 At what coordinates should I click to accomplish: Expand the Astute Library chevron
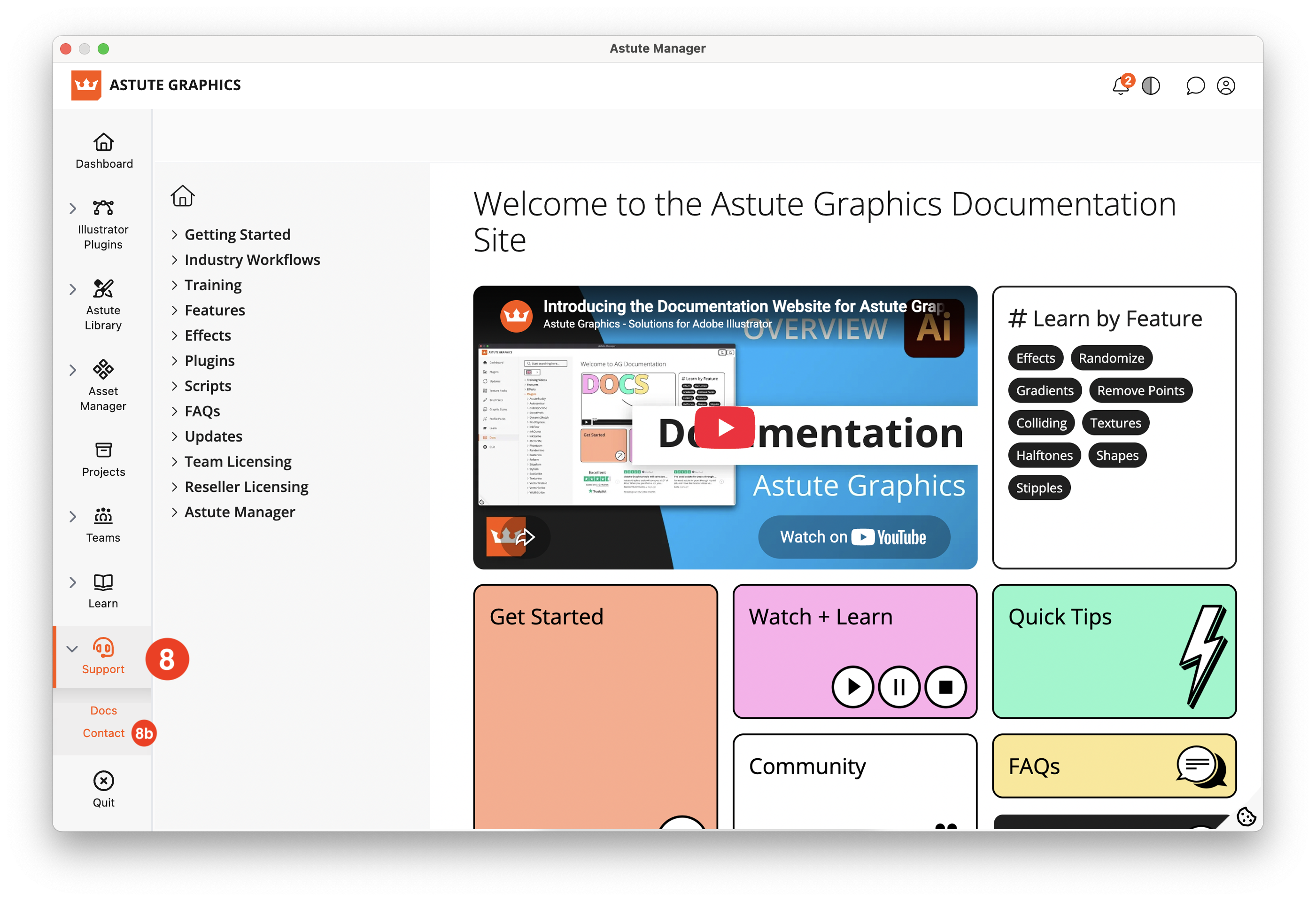pyautogui.click(x=72, y=289)
